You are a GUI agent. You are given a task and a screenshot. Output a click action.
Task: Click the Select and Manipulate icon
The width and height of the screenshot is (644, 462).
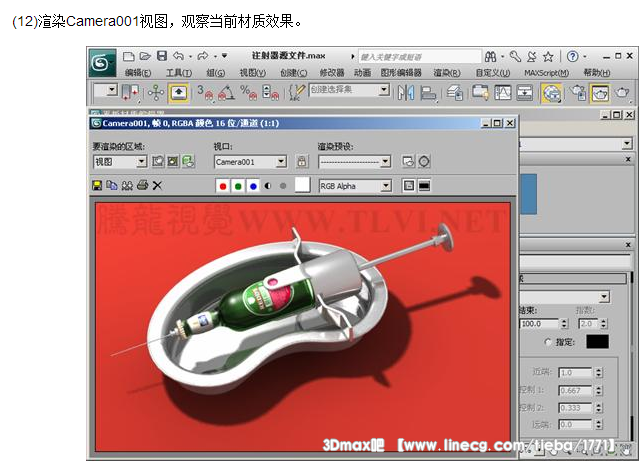[x=156, y=92]
